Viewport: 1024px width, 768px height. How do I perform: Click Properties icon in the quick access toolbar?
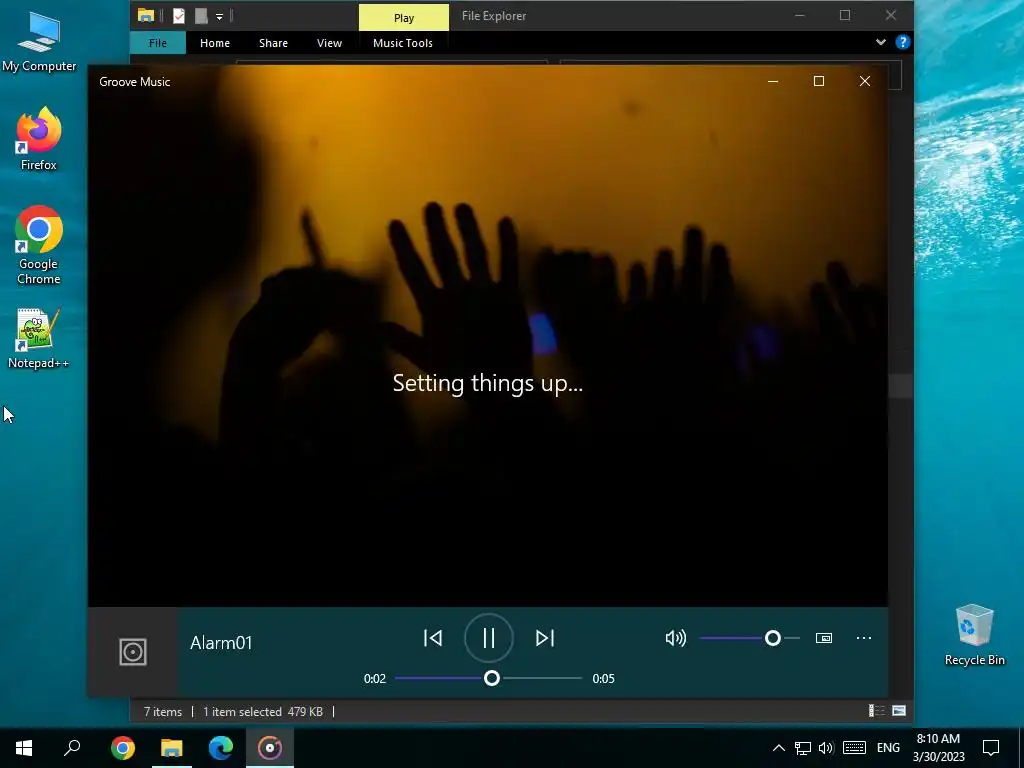pyautogui.click(x=178, y=16)
